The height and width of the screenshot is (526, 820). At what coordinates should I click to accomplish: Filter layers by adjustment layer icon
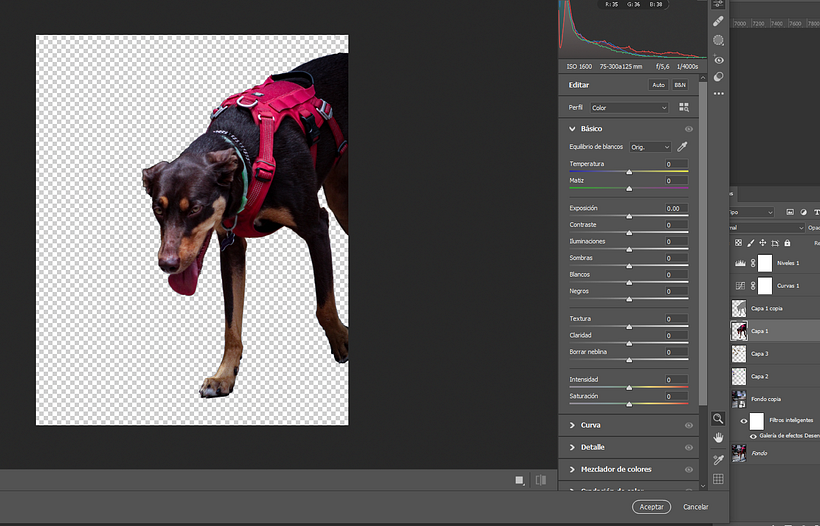click(803, 212)
